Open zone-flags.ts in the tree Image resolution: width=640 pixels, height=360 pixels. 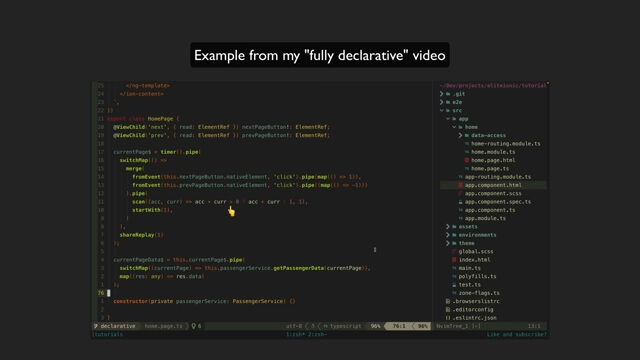pyautogui.click(x=479, y=293)
